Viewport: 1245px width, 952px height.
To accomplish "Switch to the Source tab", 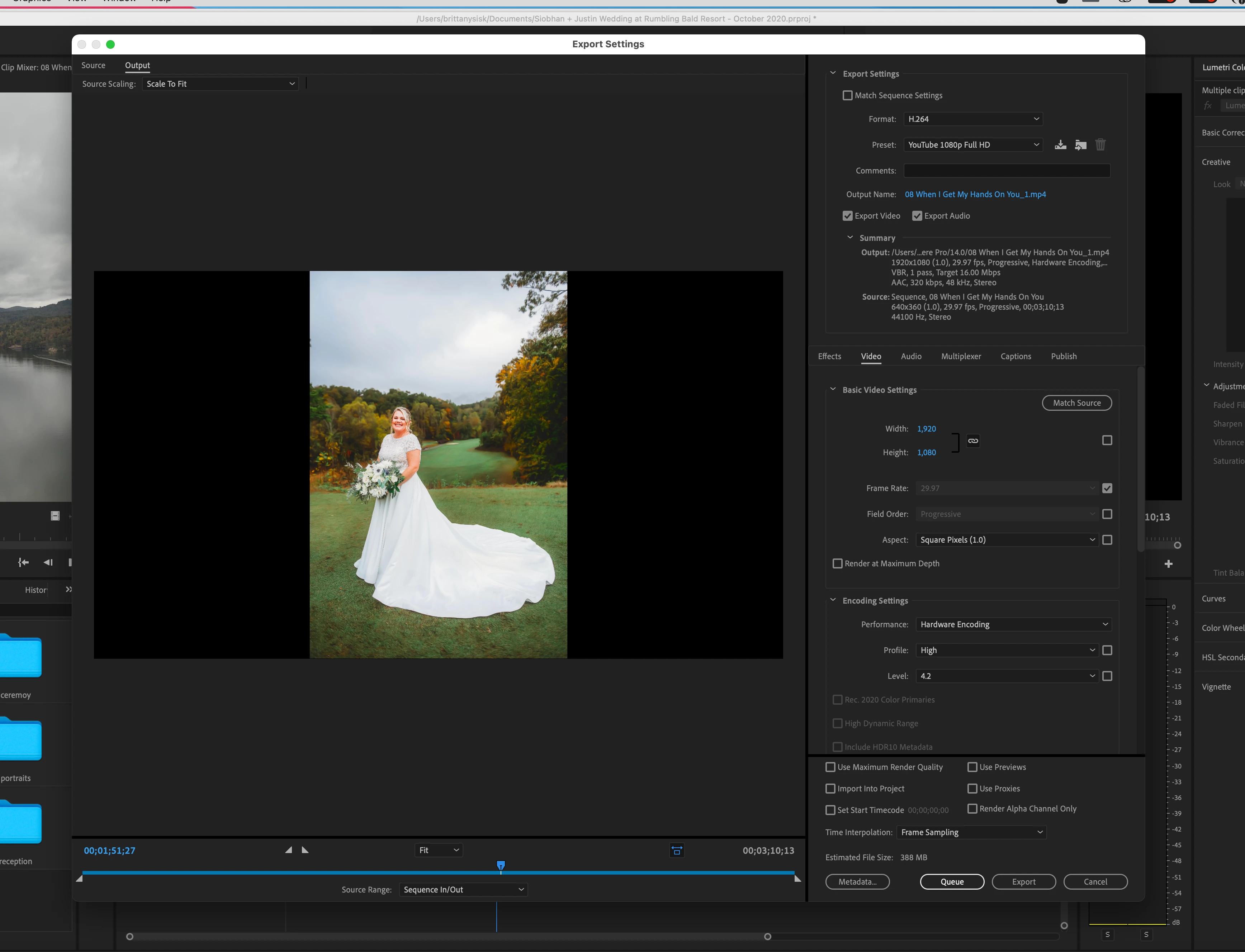I will click(x=93, y=65).
